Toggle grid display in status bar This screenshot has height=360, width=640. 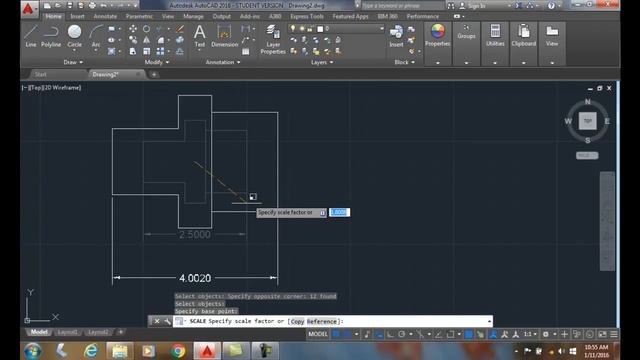pyautogui.click(x=336, y=334)
